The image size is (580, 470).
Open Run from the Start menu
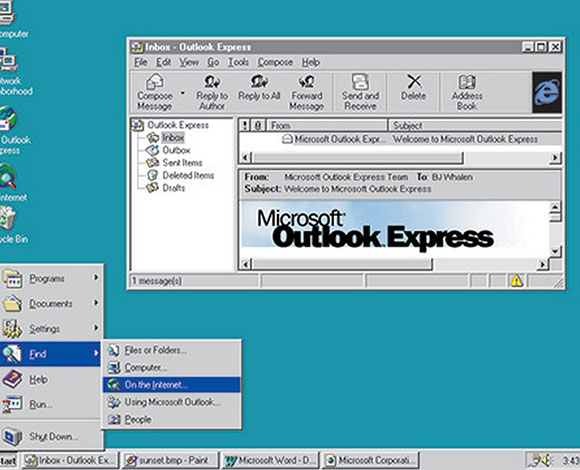[x=51, y=405]
